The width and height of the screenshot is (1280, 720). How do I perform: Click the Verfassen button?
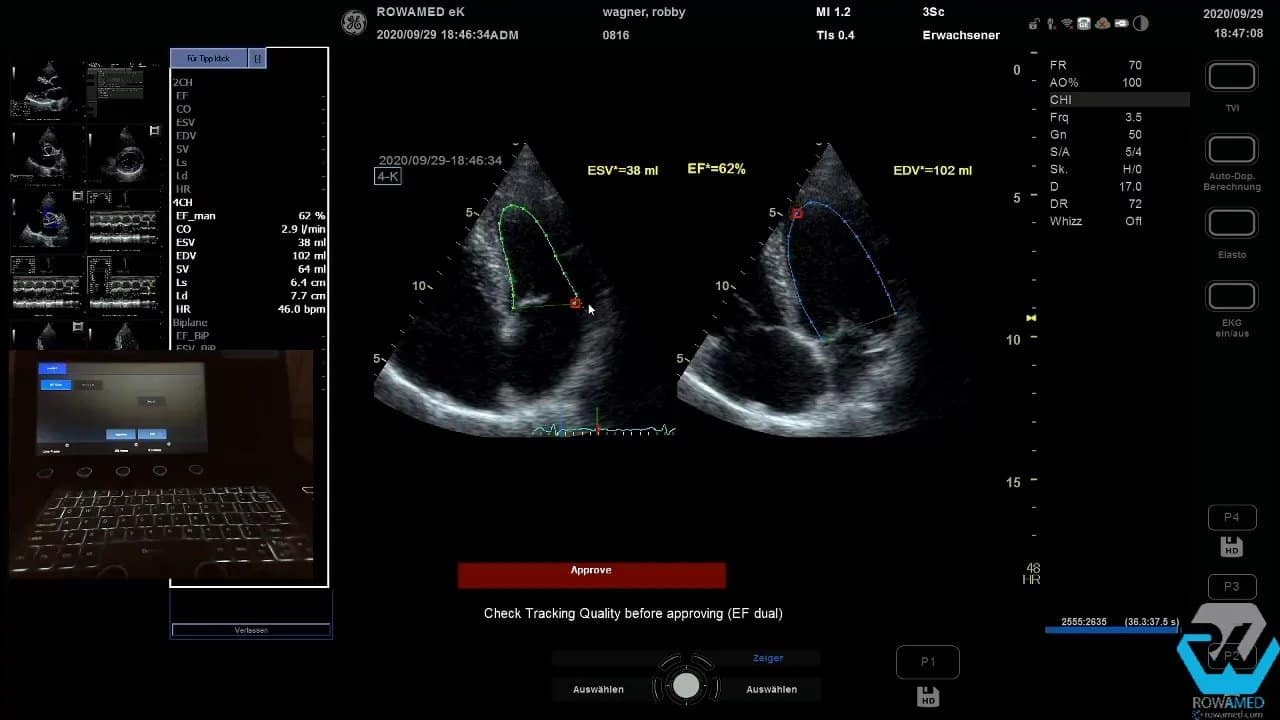point(251,630)
